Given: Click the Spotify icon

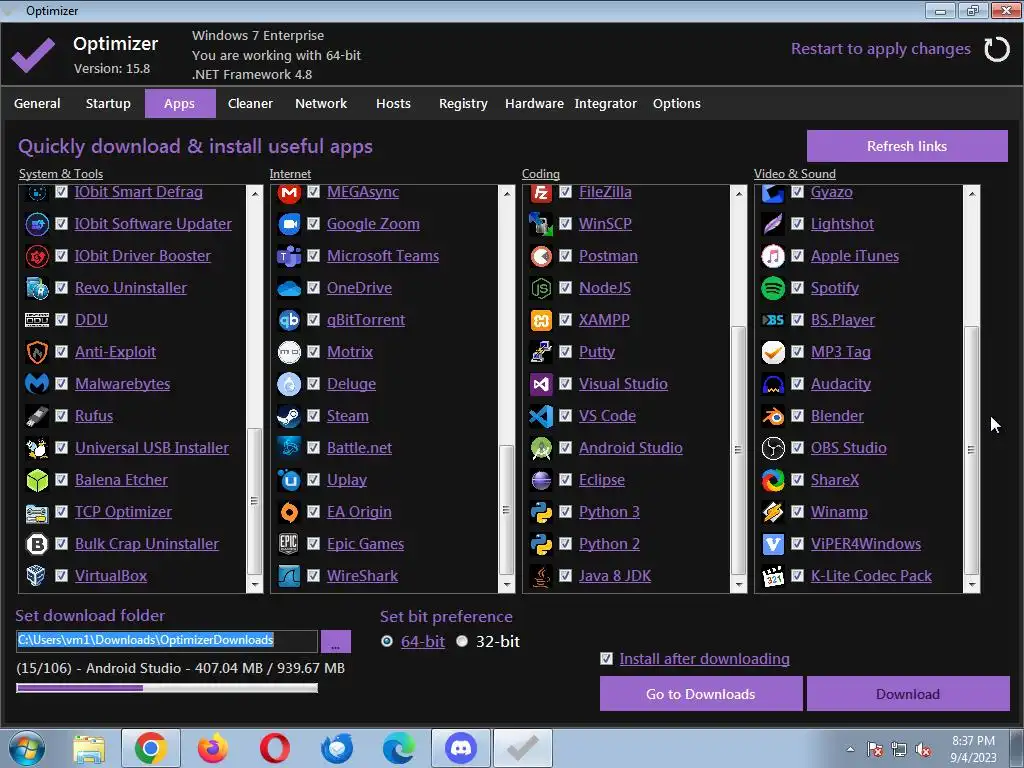Looking at the screenshot, I should [773, 287].
